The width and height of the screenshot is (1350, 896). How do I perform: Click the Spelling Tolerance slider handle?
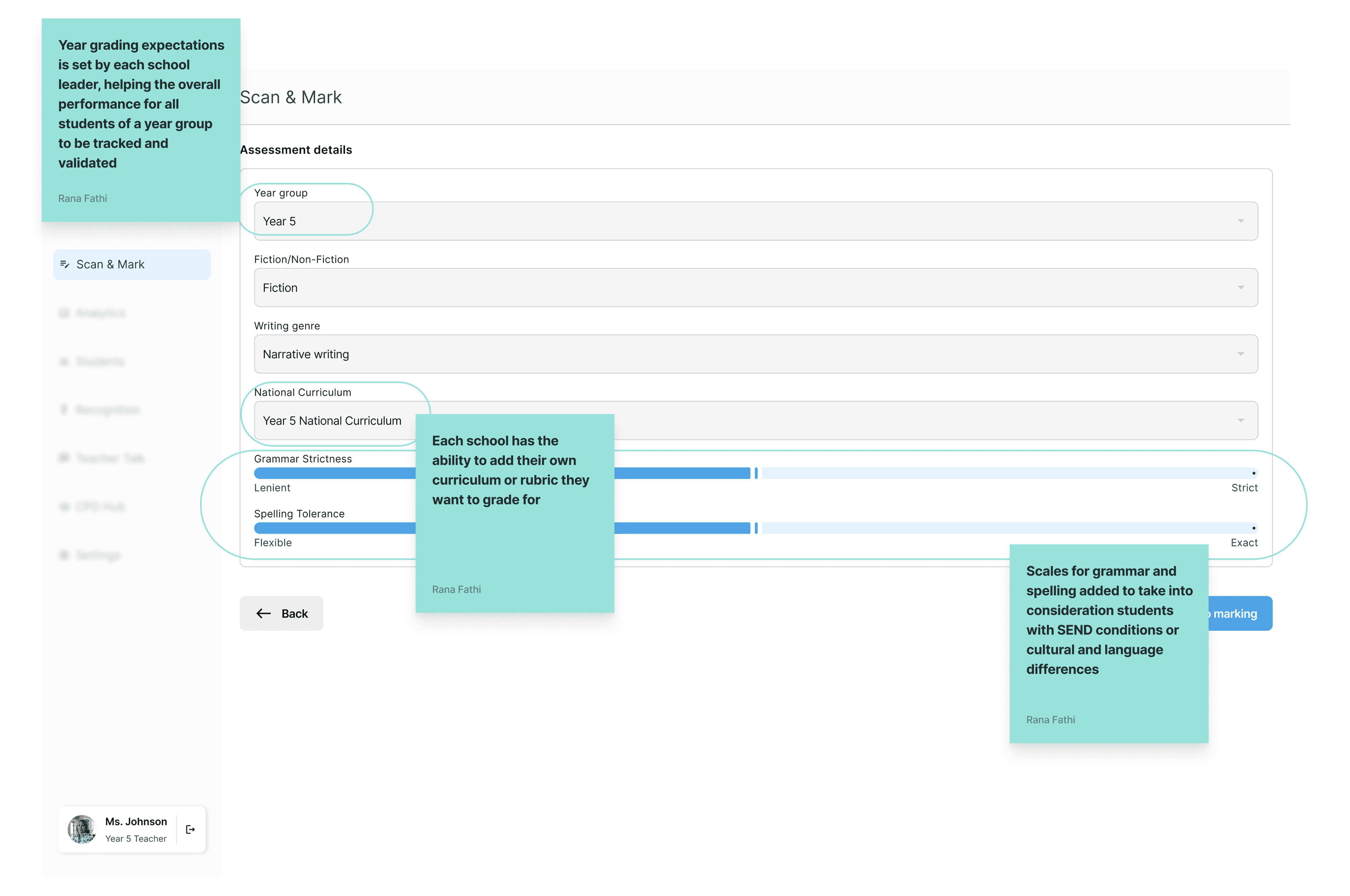pyautogui.click(x=756, y=528)
